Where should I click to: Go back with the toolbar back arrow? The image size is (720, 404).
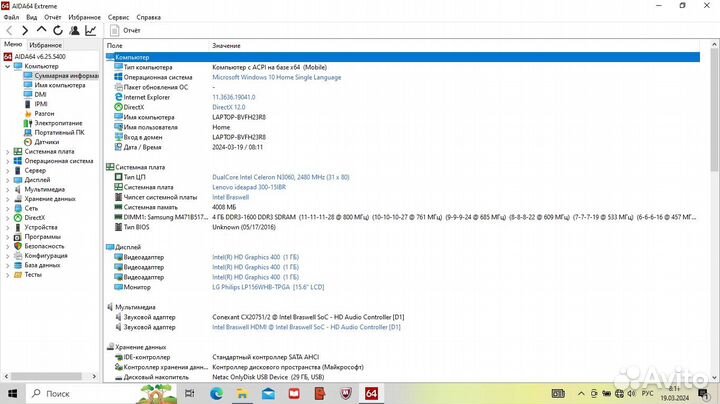[x=9, y=31]
